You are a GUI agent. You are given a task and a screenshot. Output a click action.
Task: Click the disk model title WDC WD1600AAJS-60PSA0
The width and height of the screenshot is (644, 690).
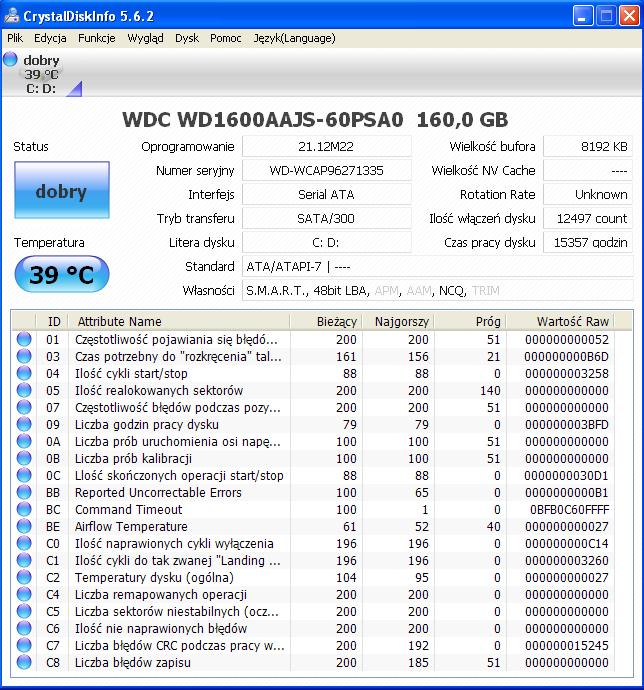(x=263, y=119)
